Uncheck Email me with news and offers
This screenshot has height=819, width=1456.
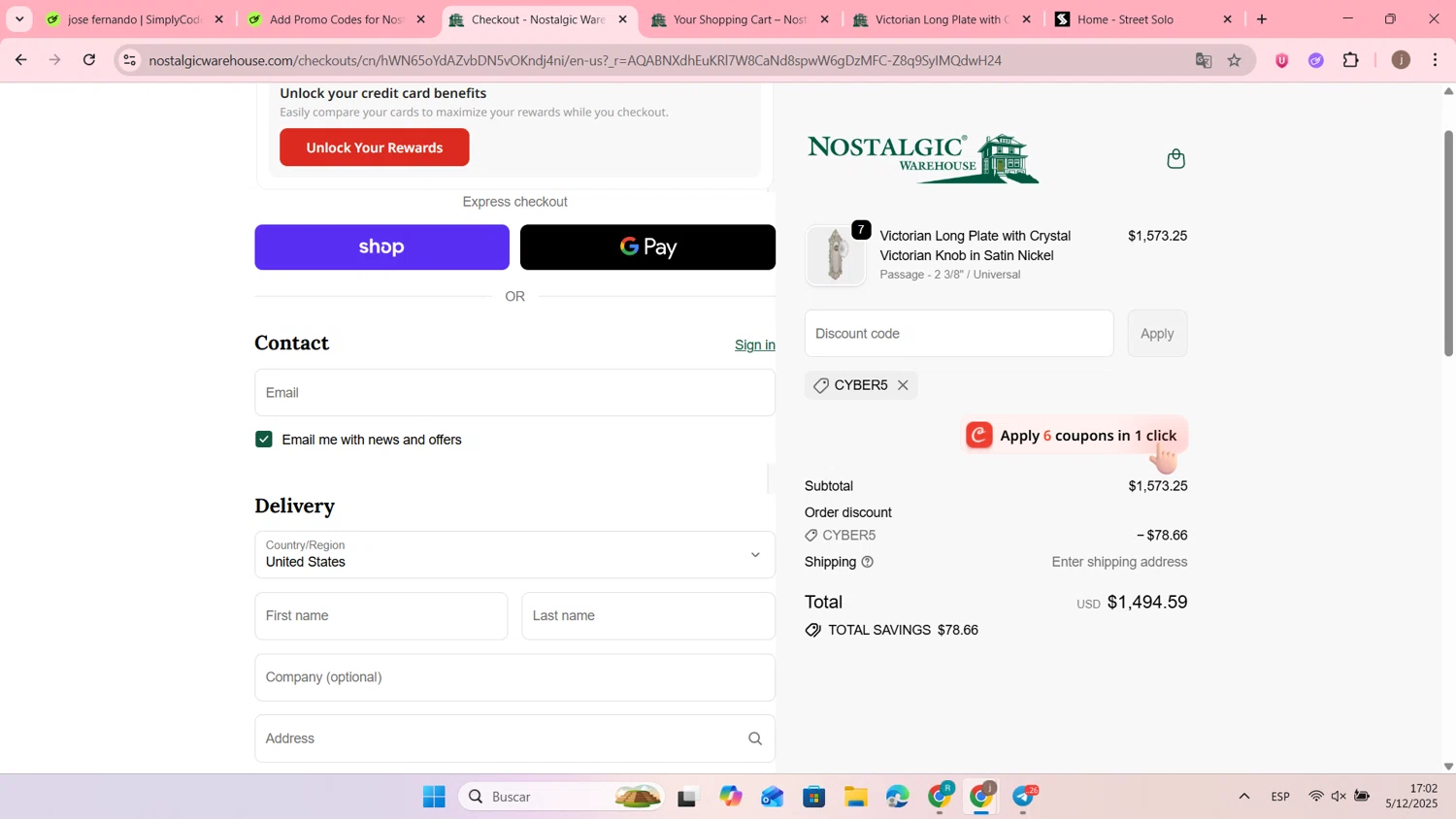pyautogui.click(x=264, y=440)
